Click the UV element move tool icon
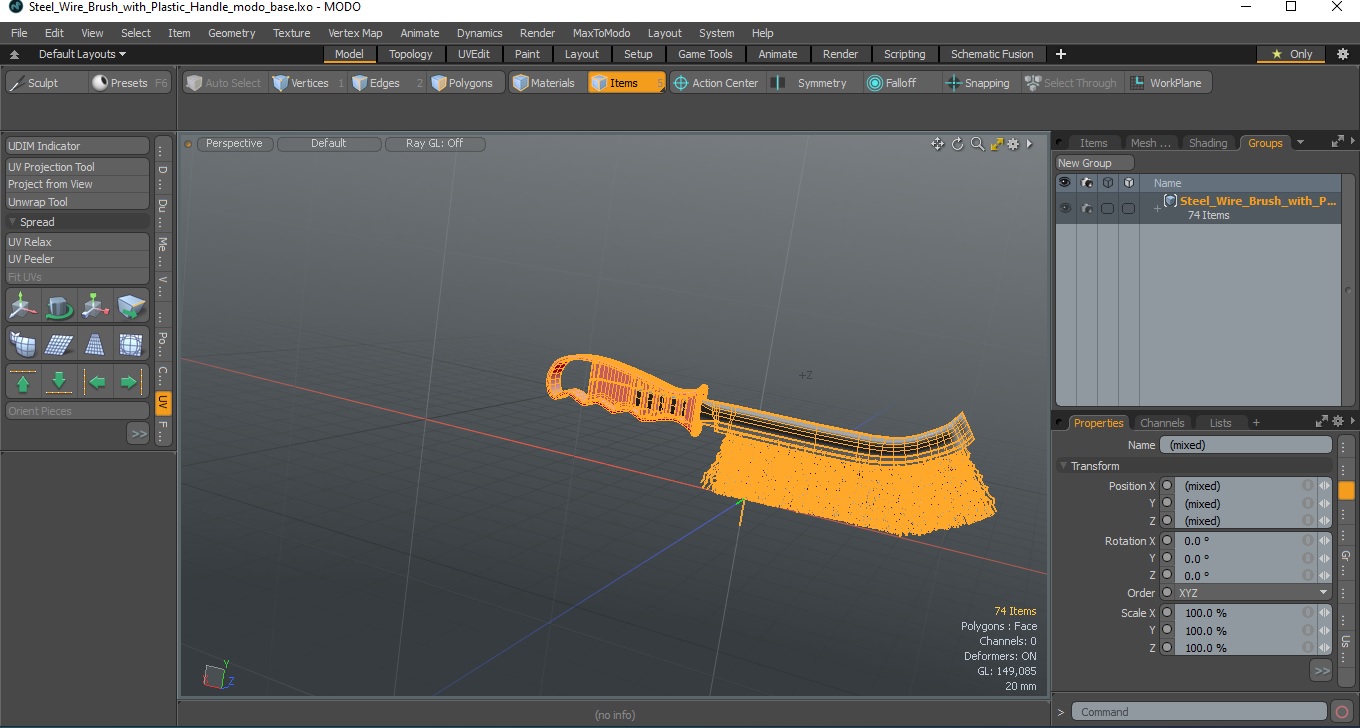Viewport: 1360px width, 728px height. click(x=95, y=305)
